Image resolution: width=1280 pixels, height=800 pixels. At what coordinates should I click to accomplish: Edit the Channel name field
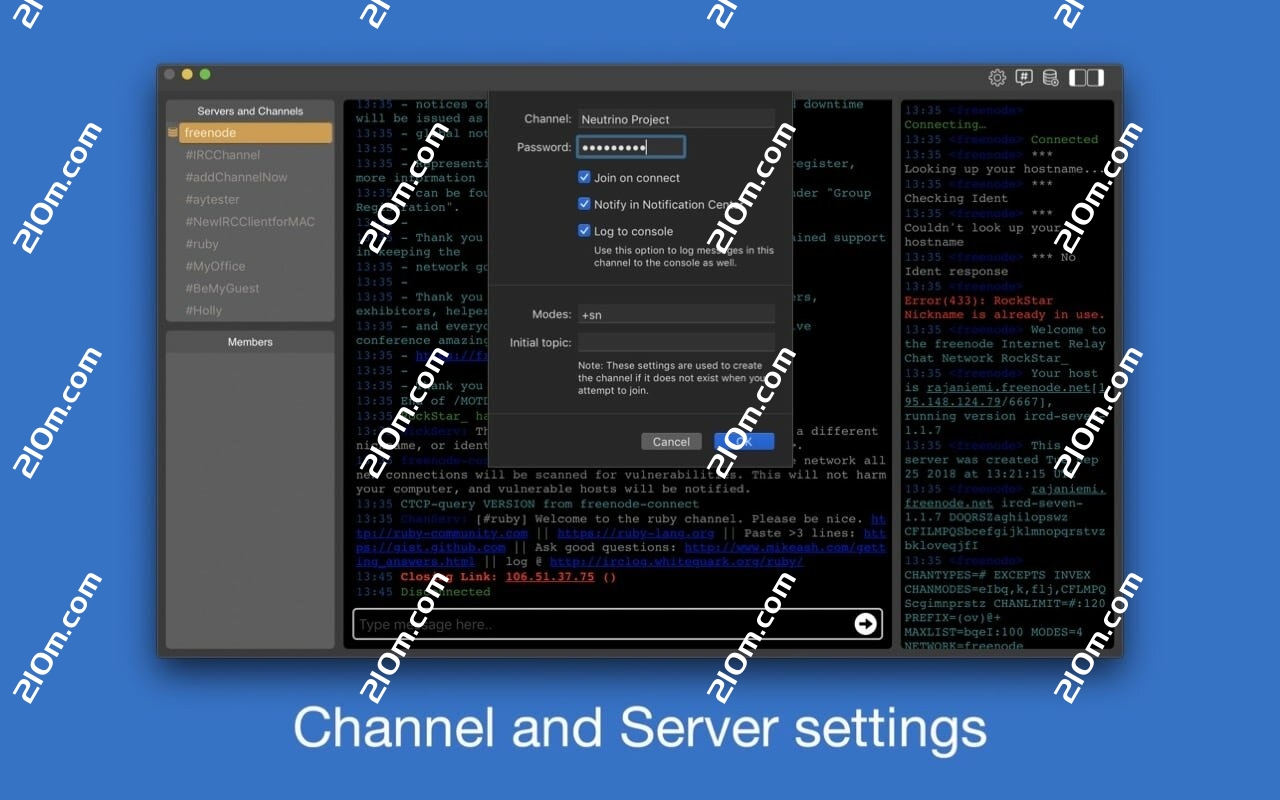point(676,119)
